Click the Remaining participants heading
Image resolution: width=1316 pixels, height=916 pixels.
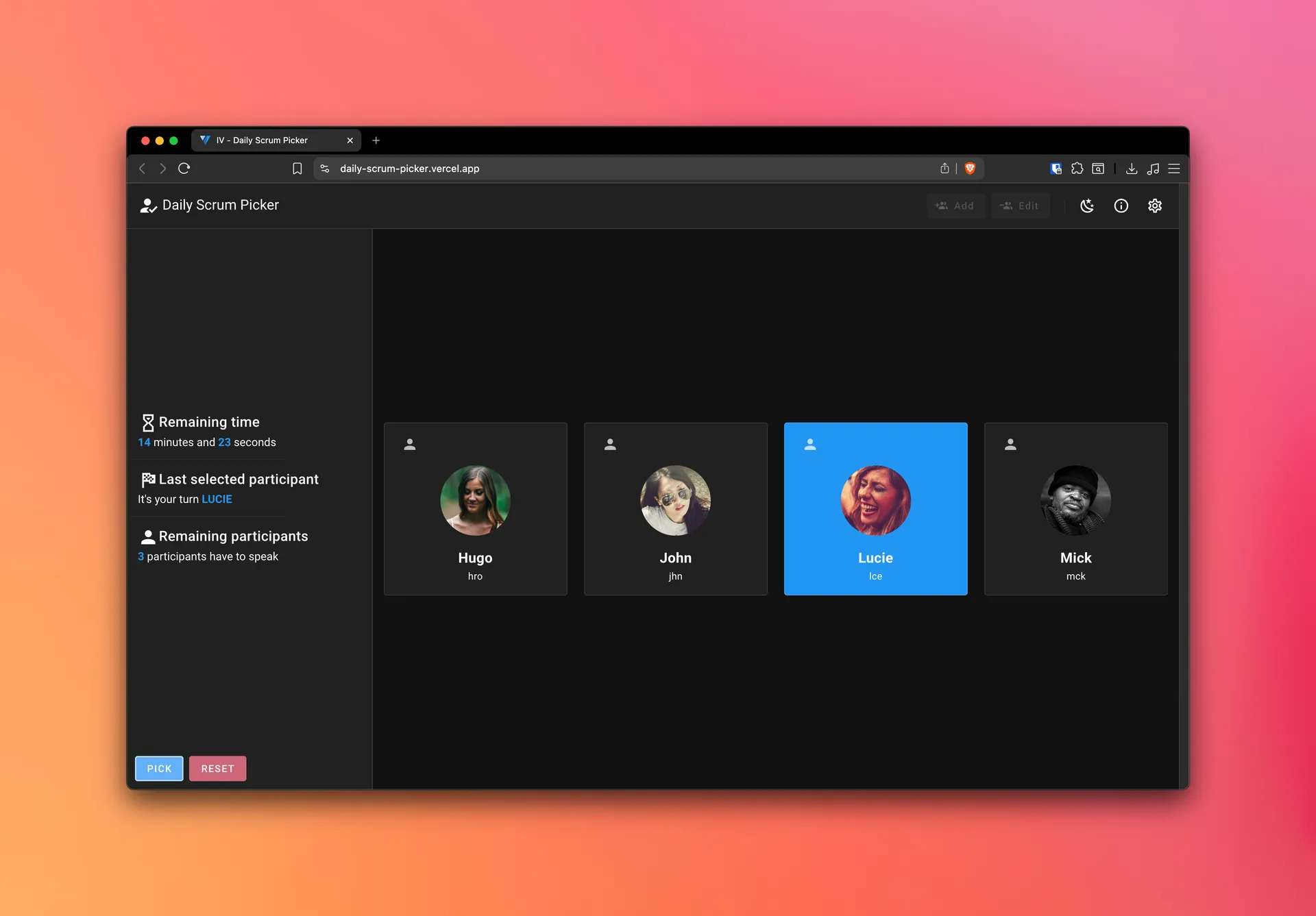pos(233,536)
